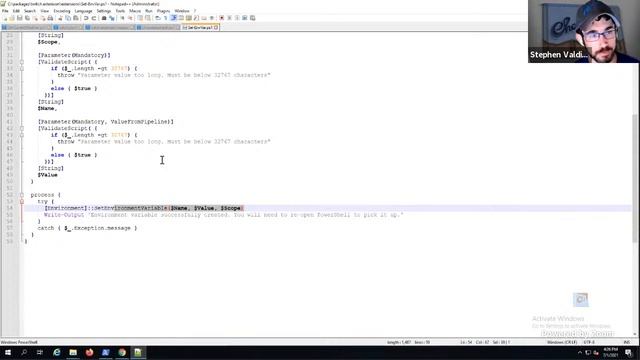The image size is (640, 360).
Task: Toggle the highlighted Indent Guide button
Action: pyautogui.click(x=173, y=18)
